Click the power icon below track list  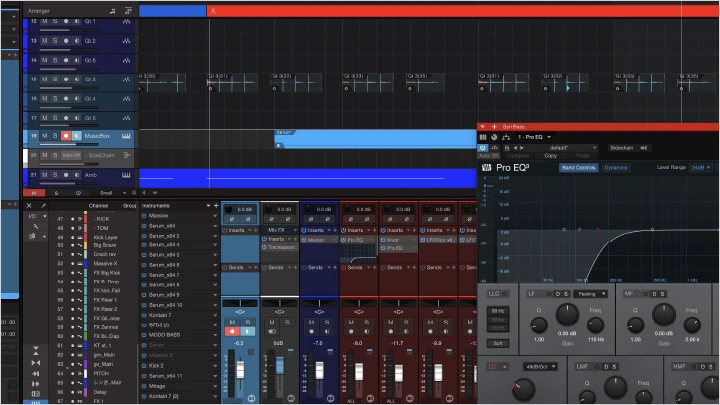78,193
